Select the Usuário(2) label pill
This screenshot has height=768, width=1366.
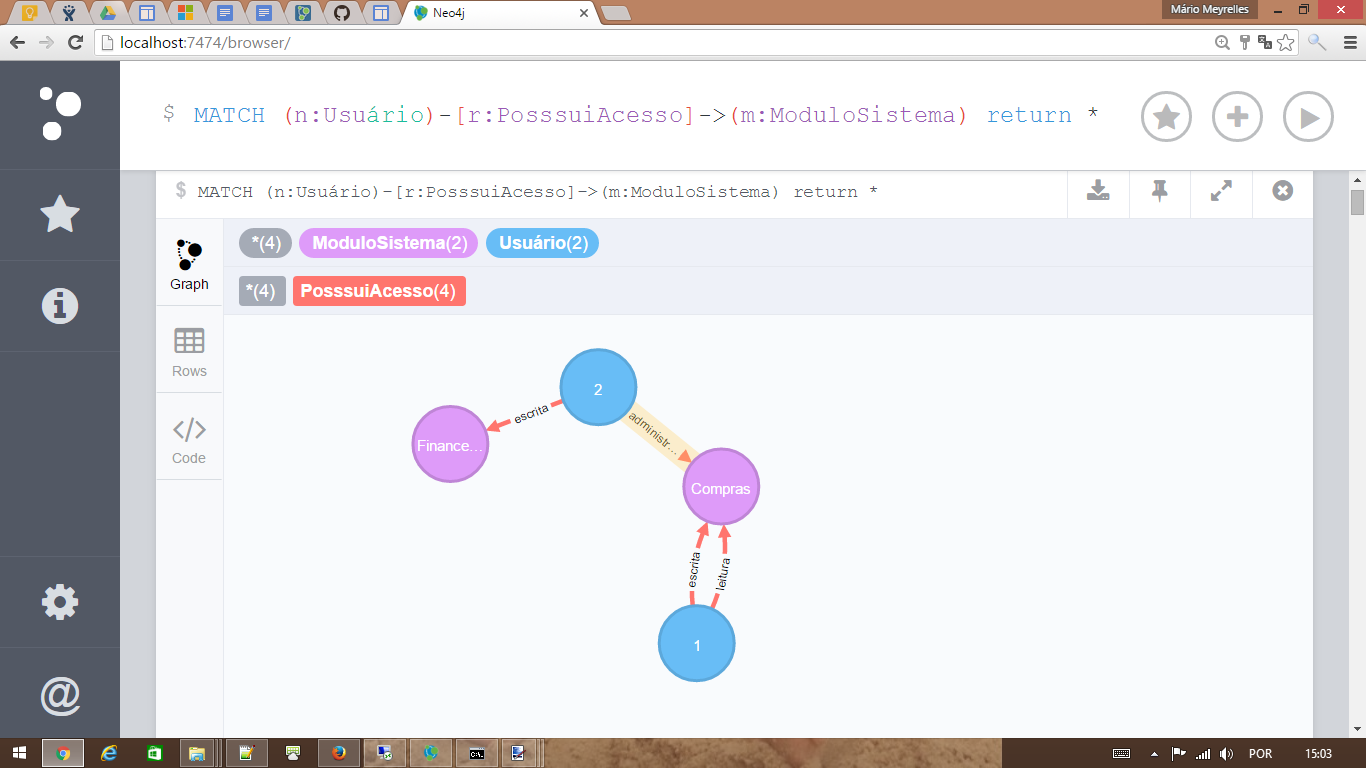(x=542, y=243)
